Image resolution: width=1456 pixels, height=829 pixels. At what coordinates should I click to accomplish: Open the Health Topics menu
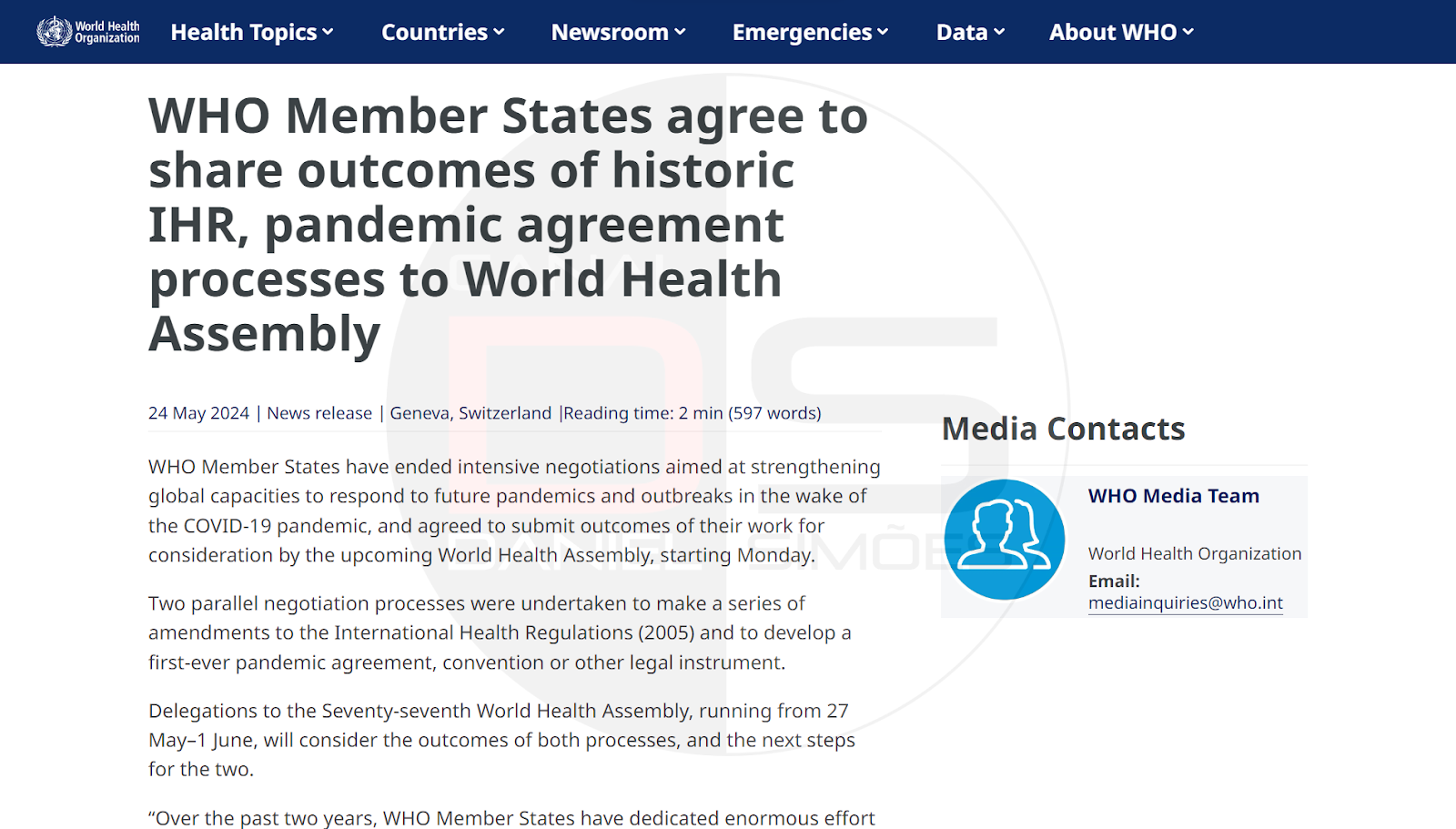[252, 32]
